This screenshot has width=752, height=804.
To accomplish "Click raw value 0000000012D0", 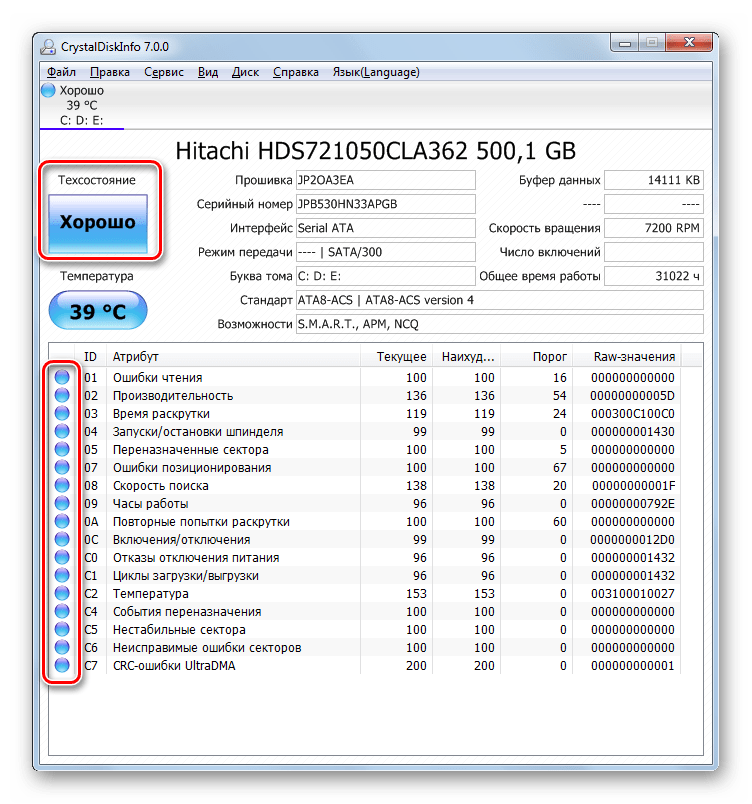I will coord(632,540).
